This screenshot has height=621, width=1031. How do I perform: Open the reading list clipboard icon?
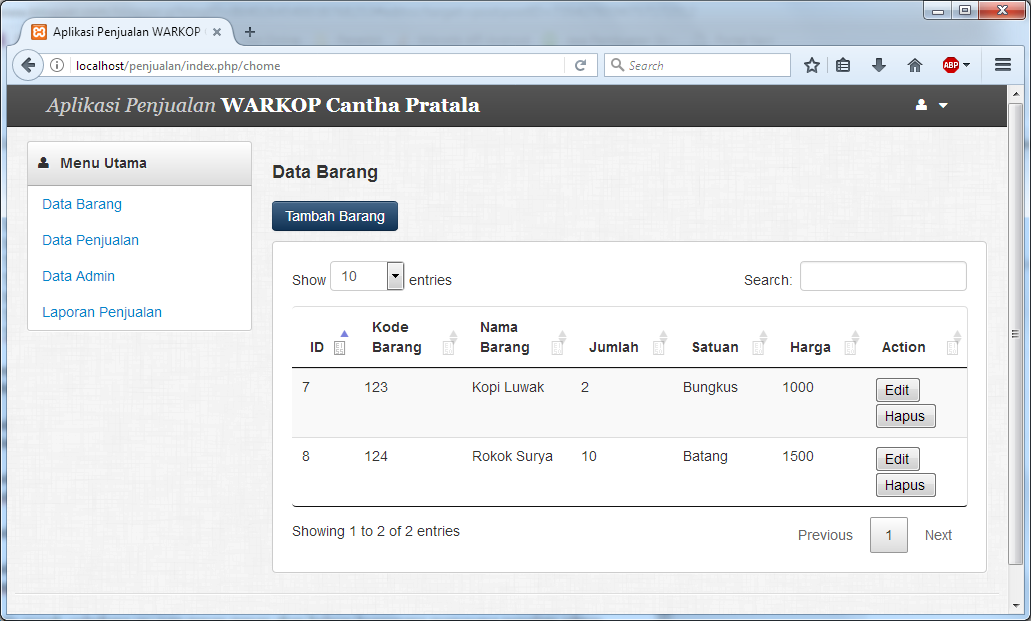pyautogui.click(x=843, y=64)
